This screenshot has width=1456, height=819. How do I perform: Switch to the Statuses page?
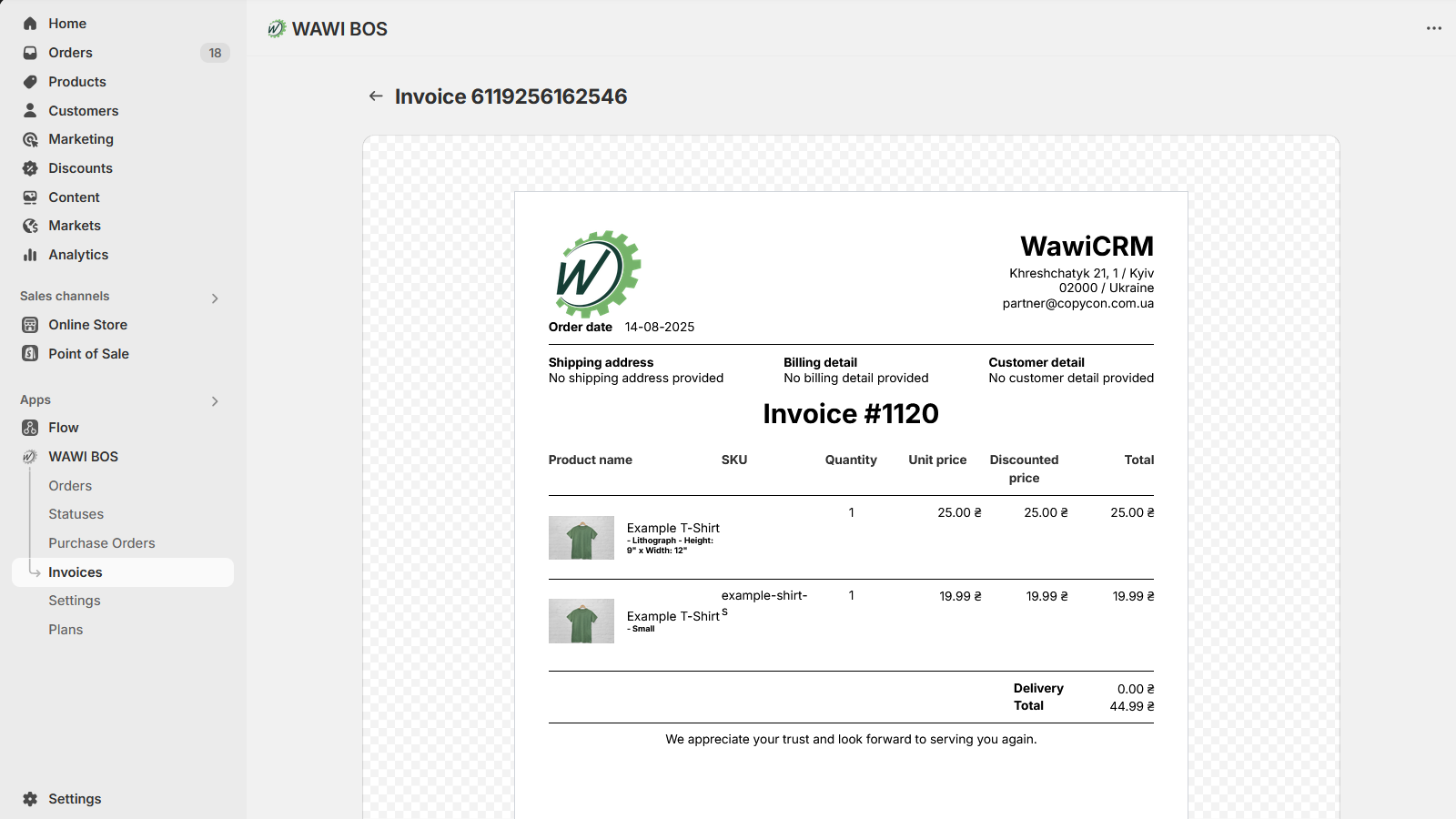click(76, 513)
